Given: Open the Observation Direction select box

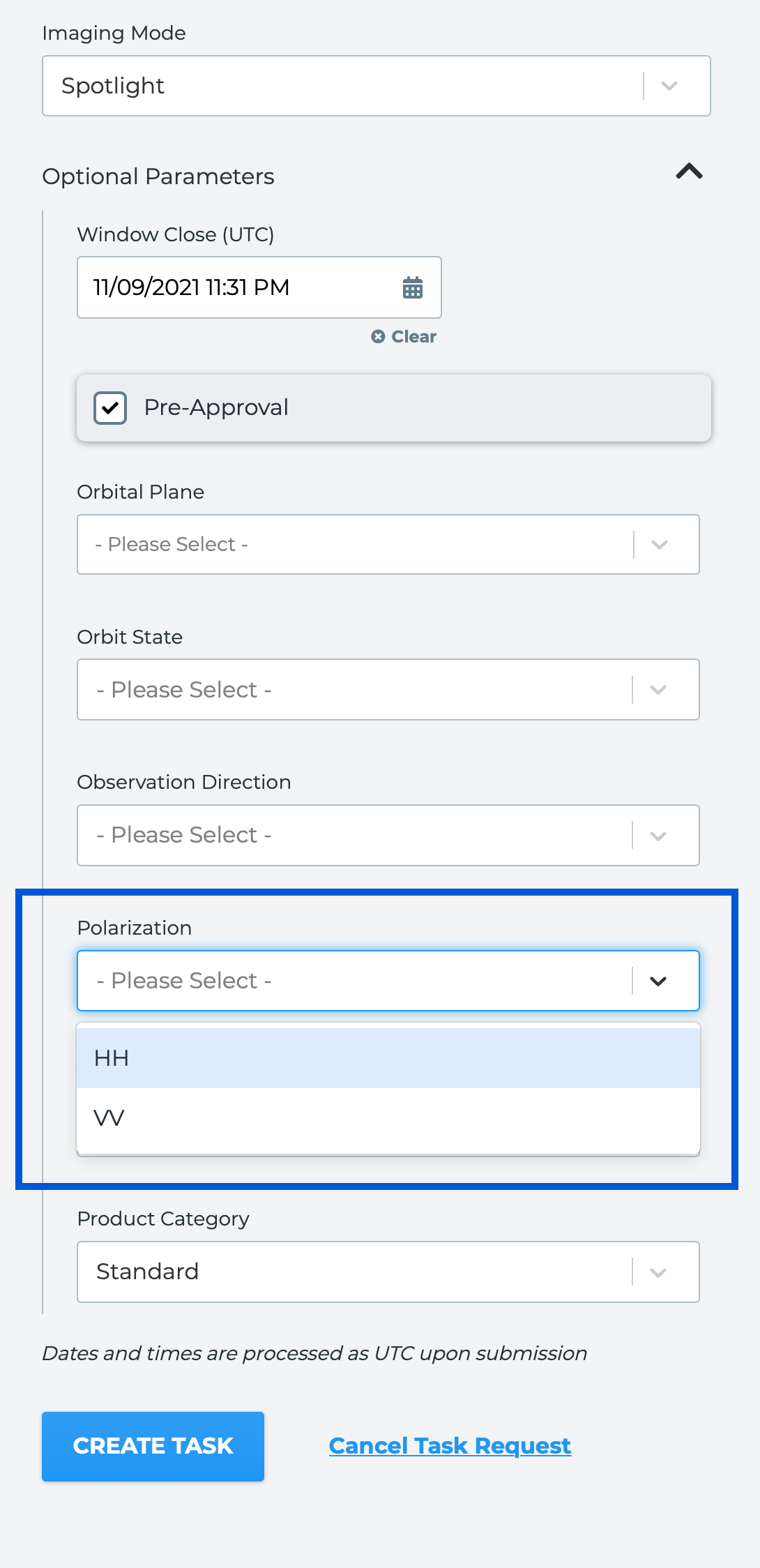Looking at the screenshot, I should coord(388,836).
